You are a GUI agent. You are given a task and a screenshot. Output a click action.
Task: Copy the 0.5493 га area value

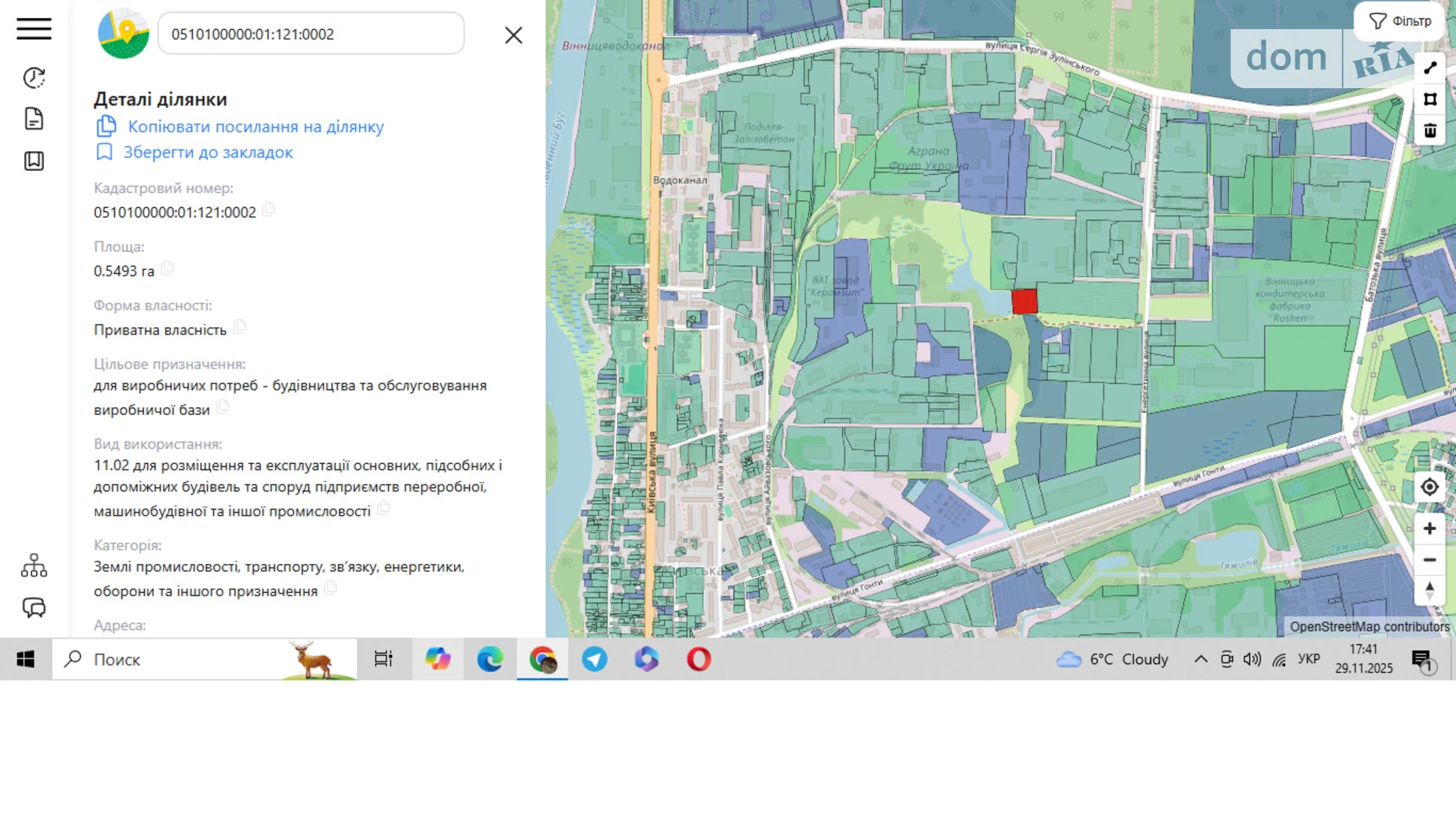tap(168, 269)
